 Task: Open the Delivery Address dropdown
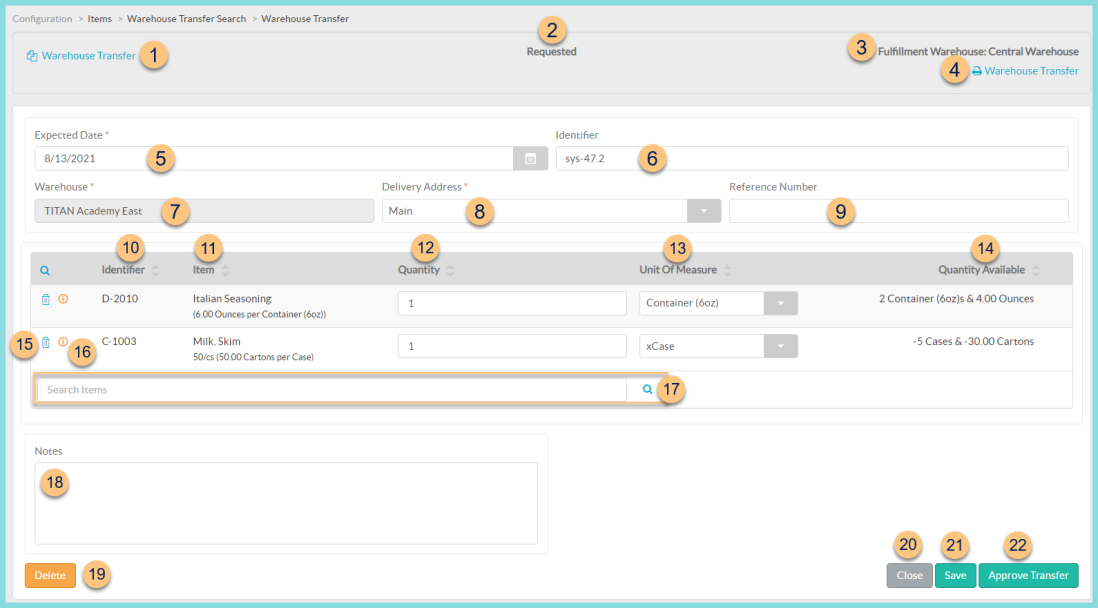pos(703,210)
